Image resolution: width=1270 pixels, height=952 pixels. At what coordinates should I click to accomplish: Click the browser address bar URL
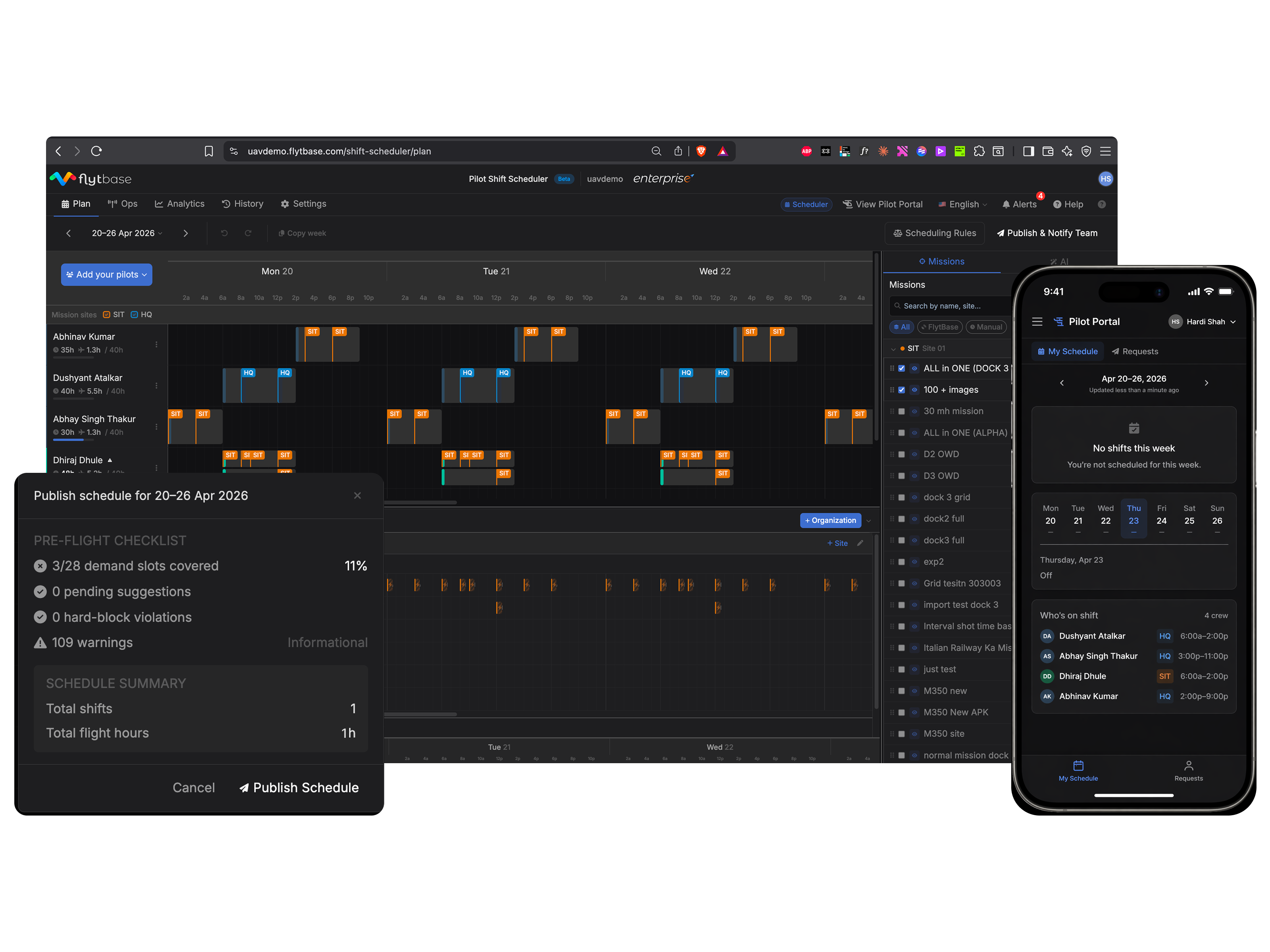coord(339,151)
